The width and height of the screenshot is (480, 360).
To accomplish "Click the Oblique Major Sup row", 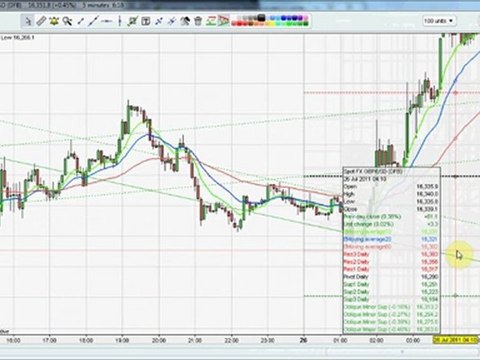I will tap(391, 329).
